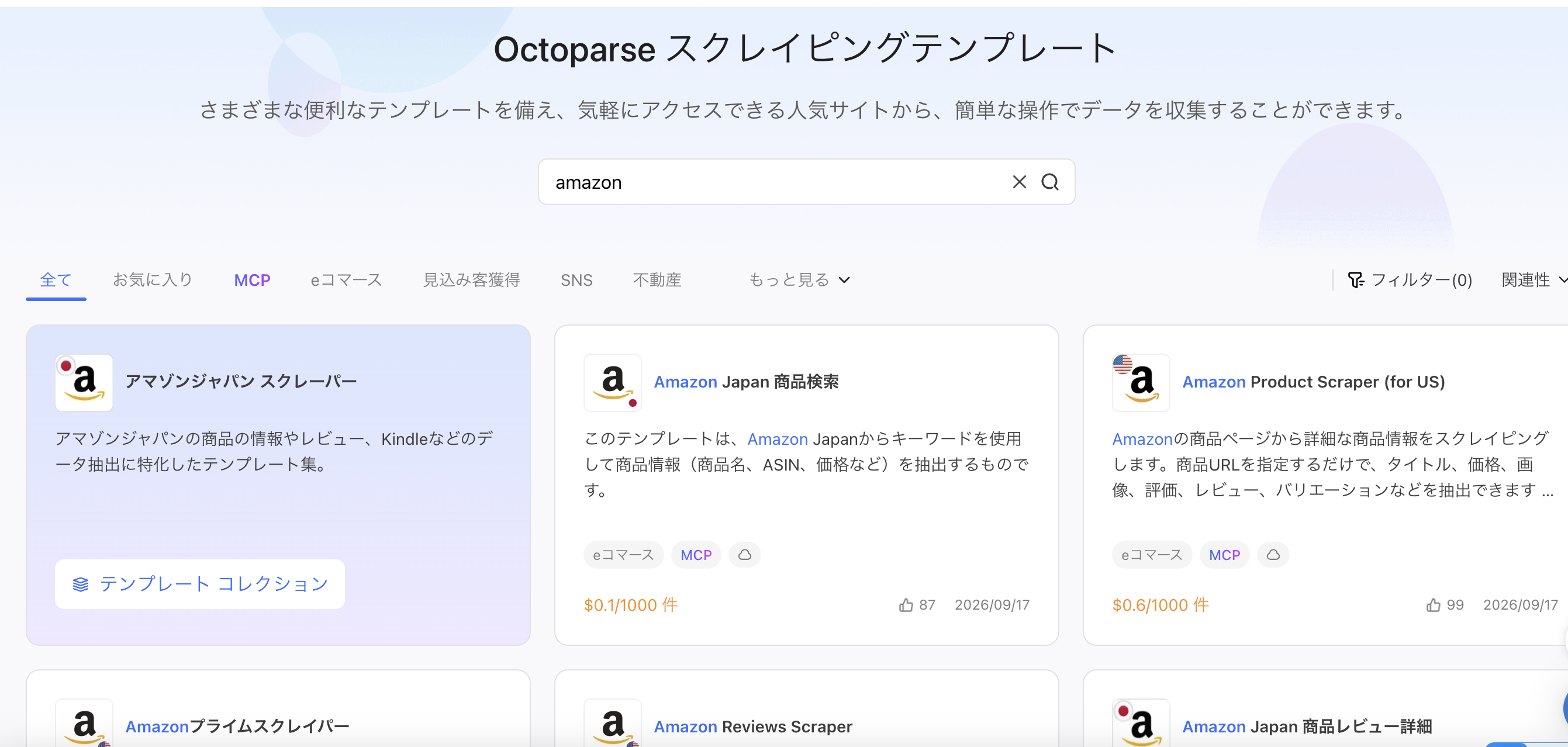Open Amazonプライムスクレイパー template title
This screenshot has height=747, width=1568.
click(x=237, y=727)
